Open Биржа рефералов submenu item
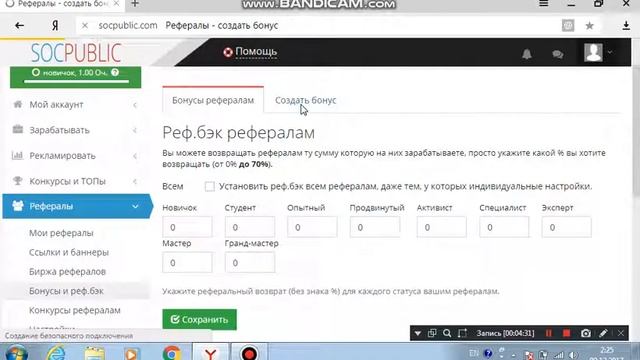The image size is (640, 360). click(x=67, y=271)
